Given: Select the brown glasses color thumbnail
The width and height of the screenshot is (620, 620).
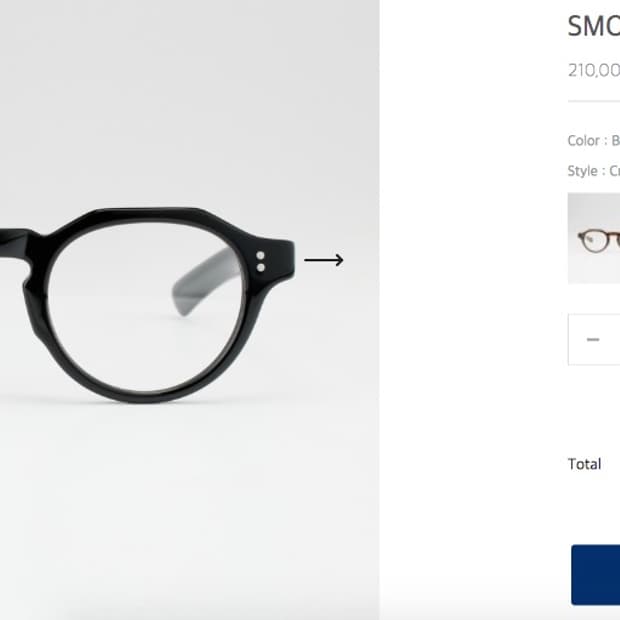Looking at the screenshot, I should coord(594,238).
